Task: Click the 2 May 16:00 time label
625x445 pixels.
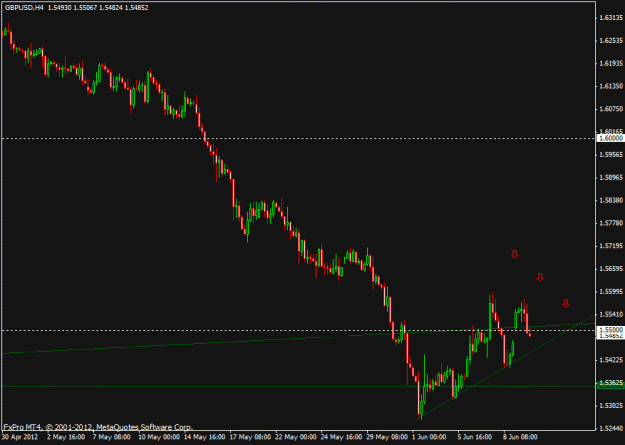Action: click(66, 437)
